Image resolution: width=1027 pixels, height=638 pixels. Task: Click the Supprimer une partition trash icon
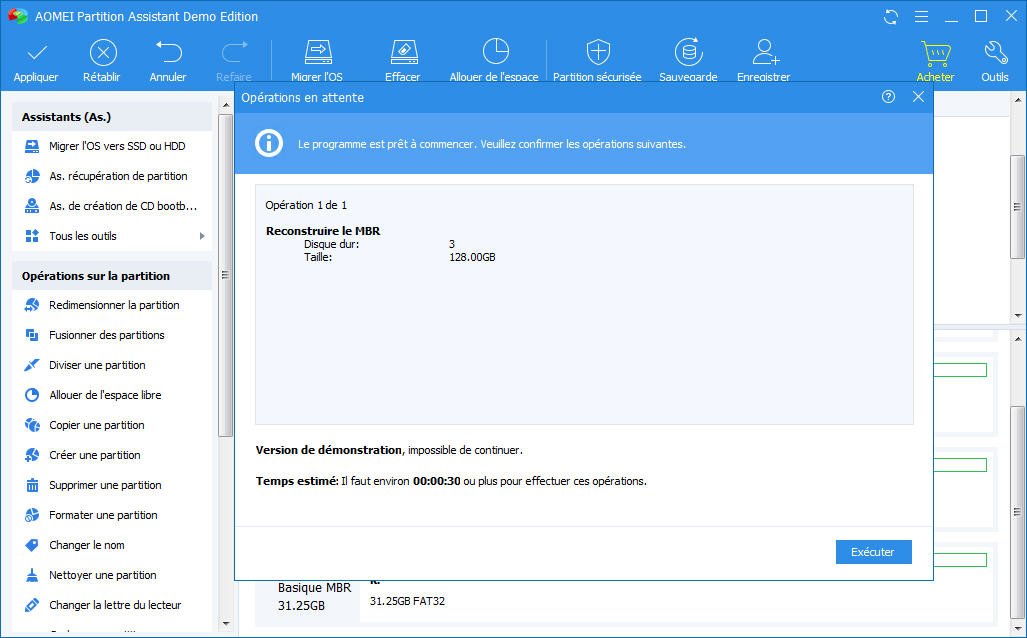31,485
